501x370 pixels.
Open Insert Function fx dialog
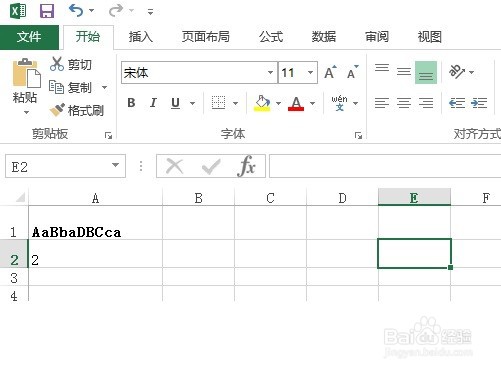tap(247, 166)
